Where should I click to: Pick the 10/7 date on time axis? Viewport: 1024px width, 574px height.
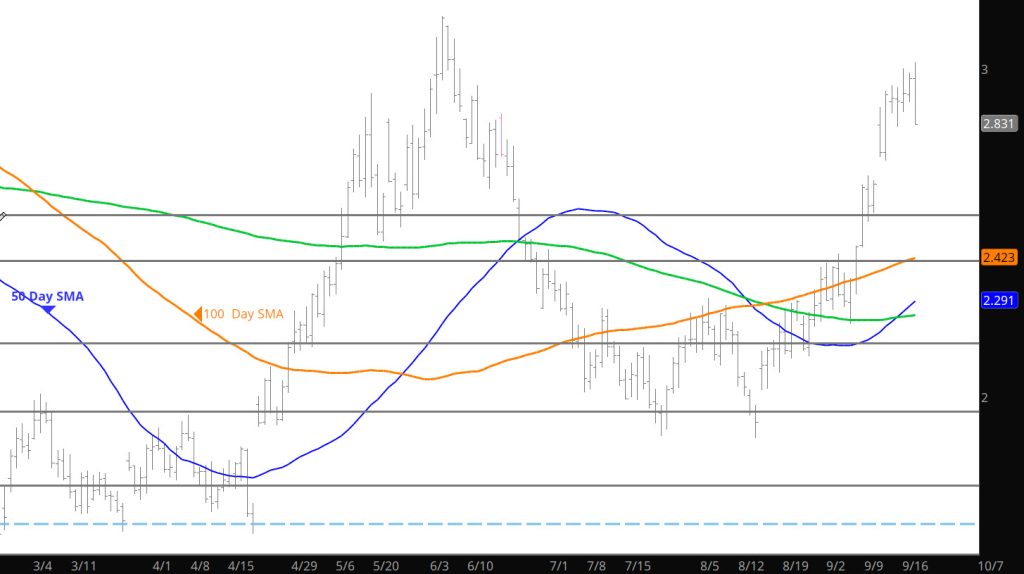[x=991, y=566]
